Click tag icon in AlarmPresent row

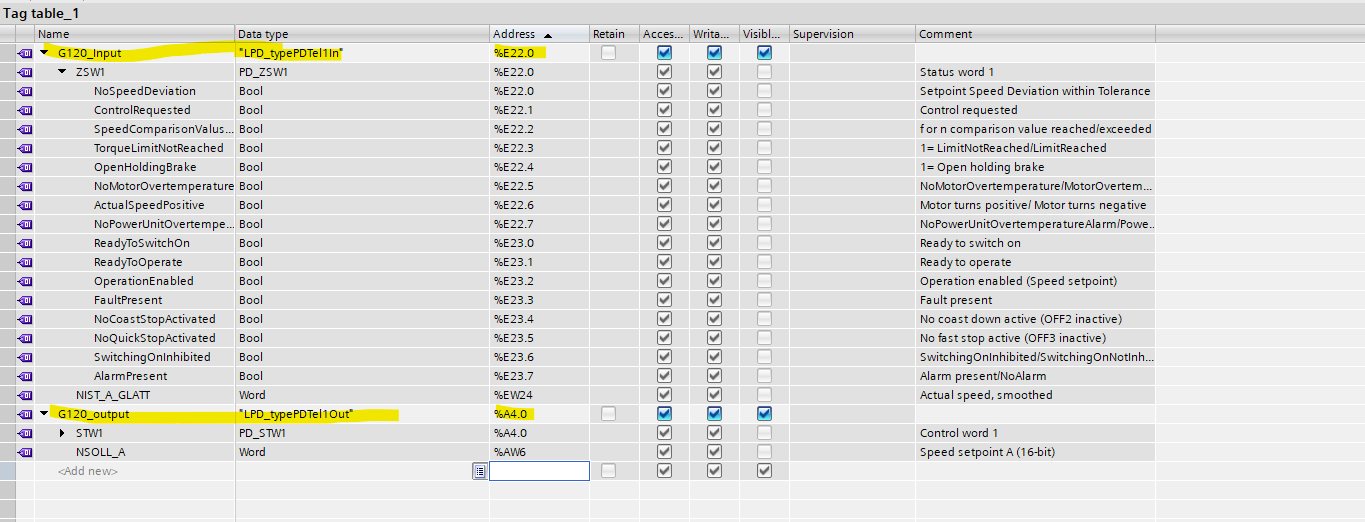25,376
